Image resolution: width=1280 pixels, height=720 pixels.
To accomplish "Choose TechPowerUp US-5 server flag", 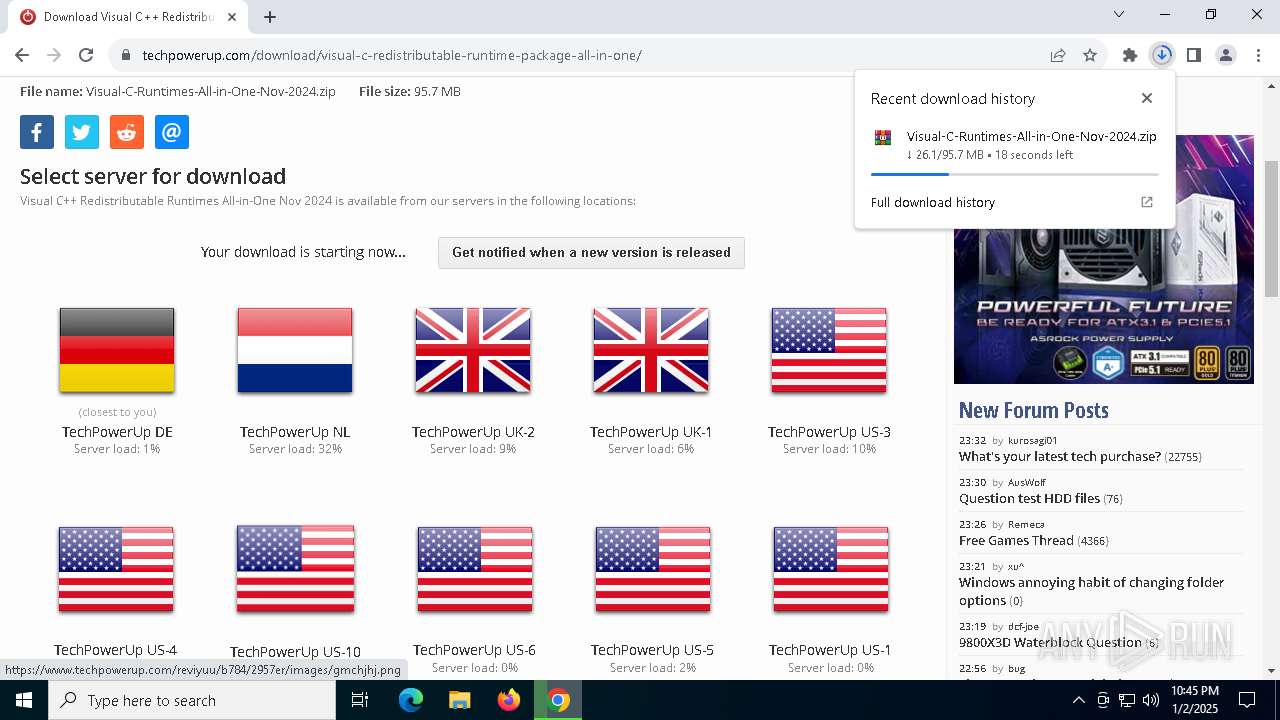I will [653, 569].
